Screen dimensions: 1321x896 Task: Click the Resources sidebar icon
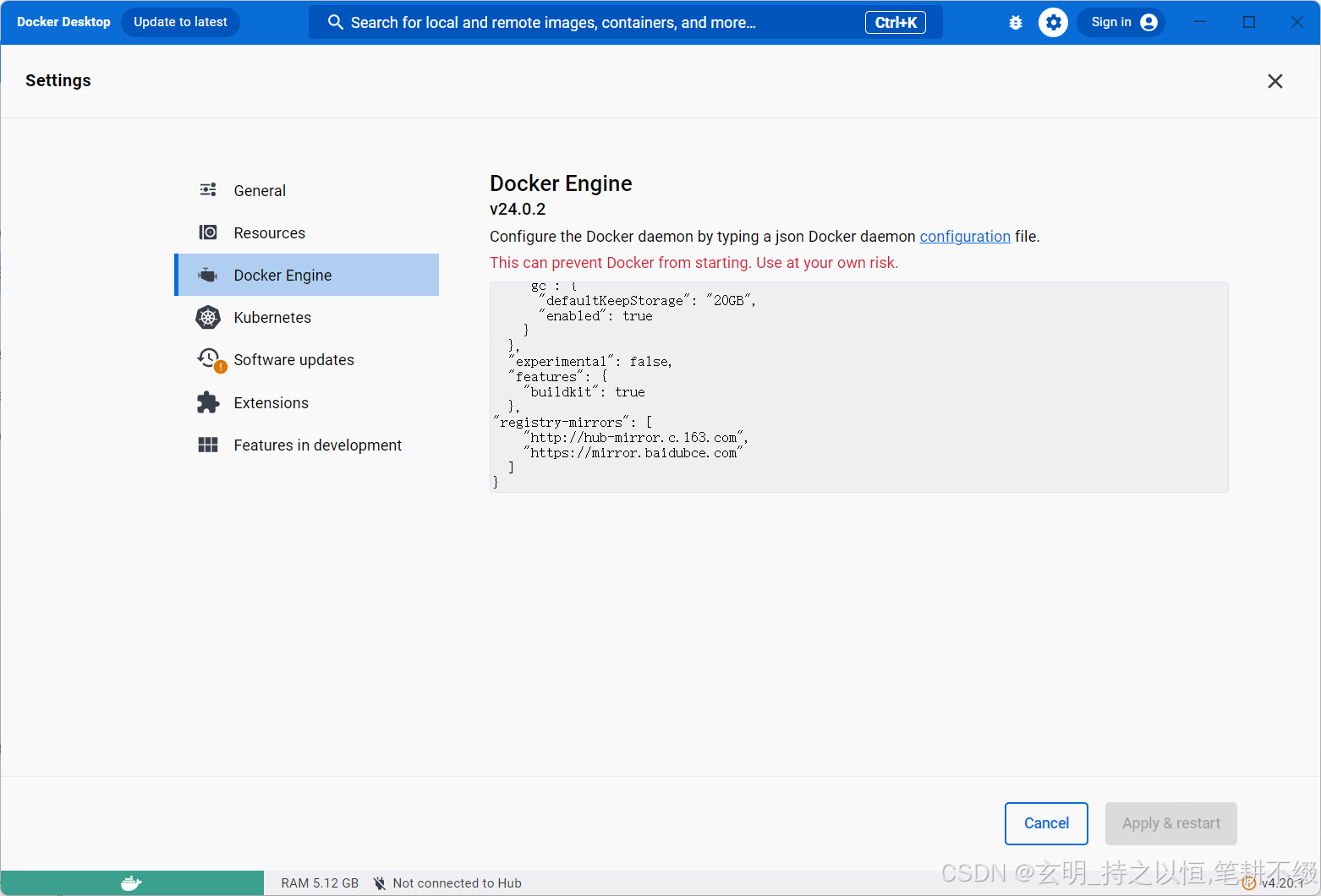pos(207,232)
